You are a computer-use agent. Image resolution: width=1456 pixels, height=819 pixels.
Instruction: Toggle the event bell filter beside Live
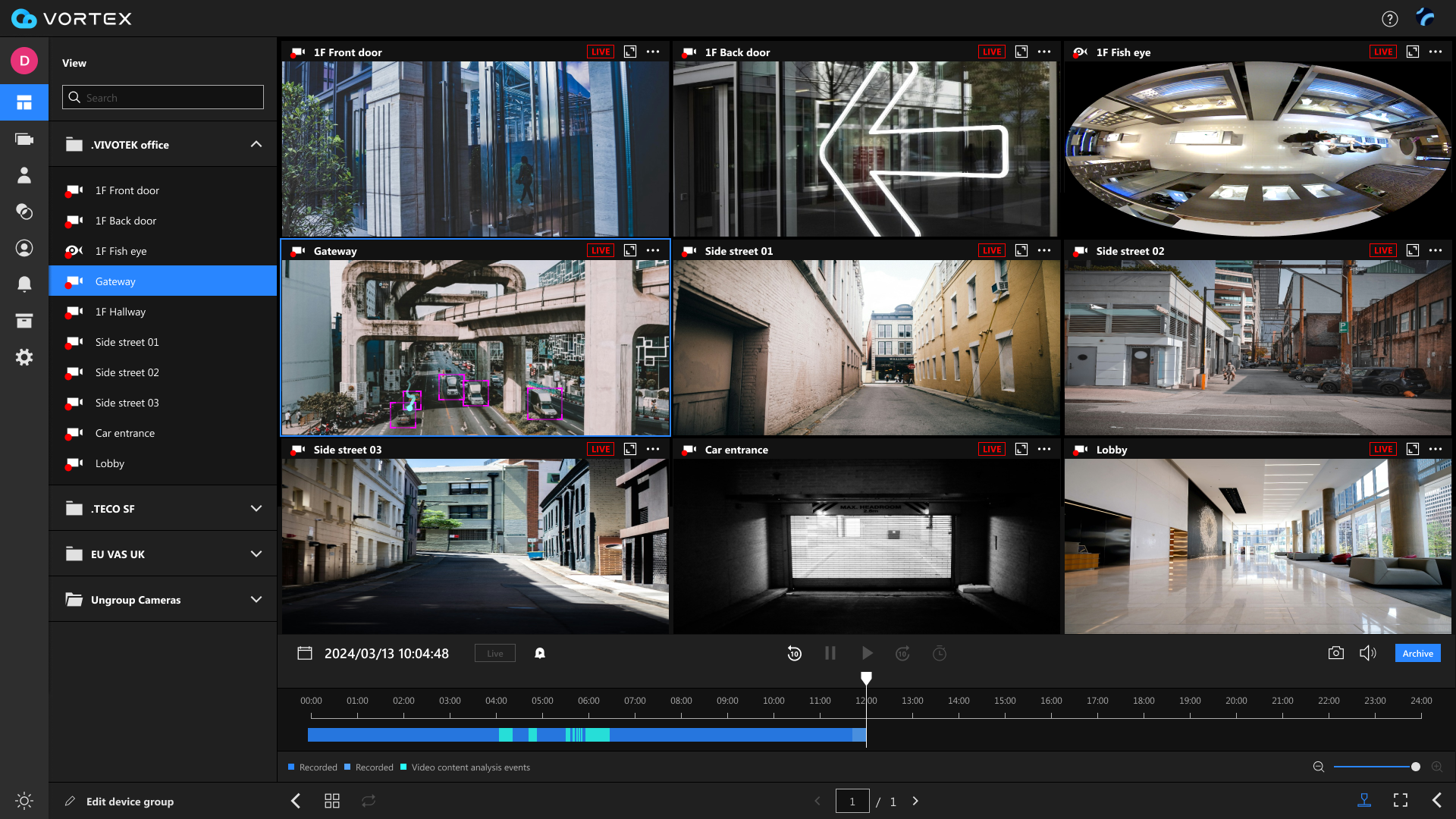coord(540,653)
